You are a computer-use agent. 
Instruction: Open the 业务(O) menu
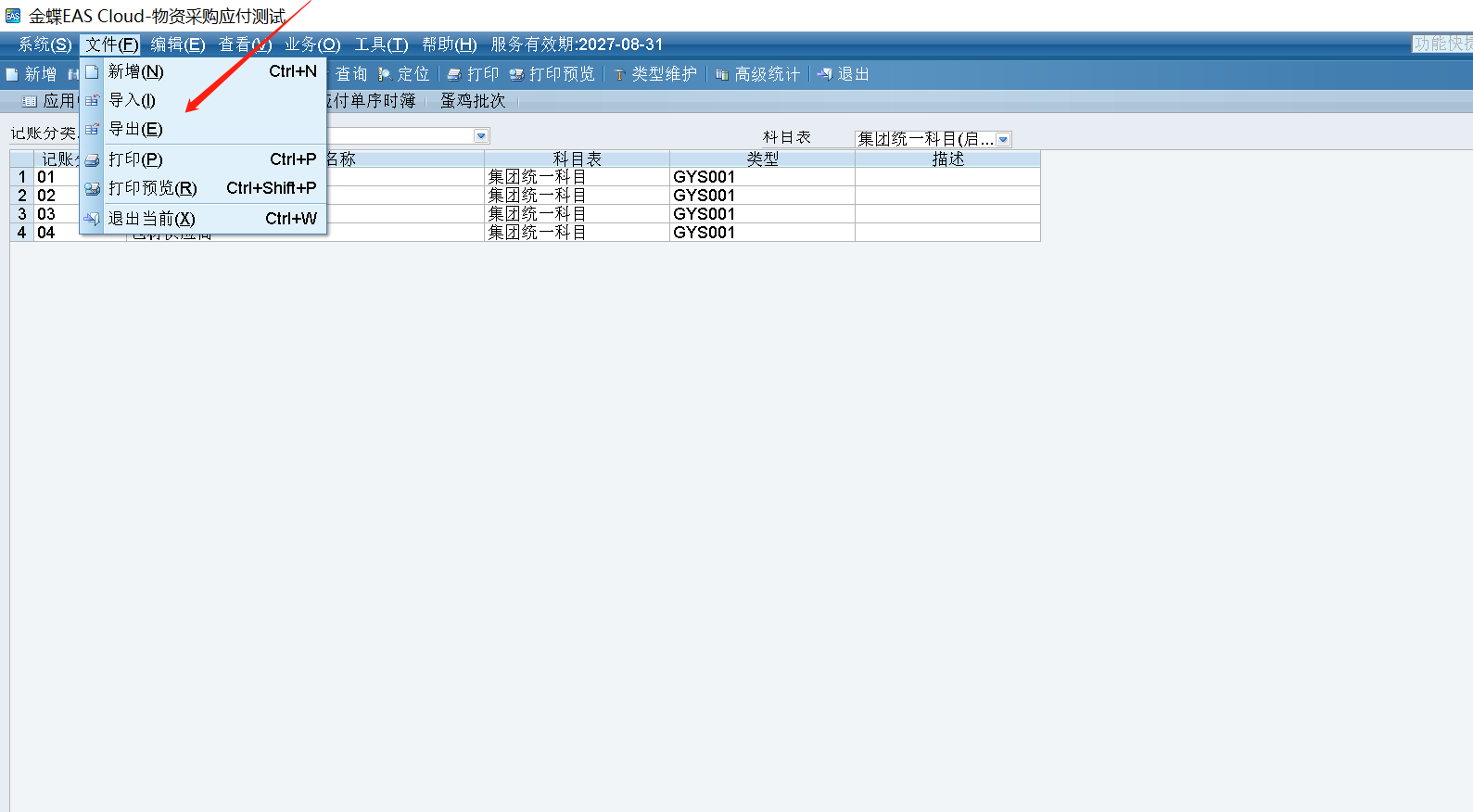pyautogui.click(x=312, y=44)
